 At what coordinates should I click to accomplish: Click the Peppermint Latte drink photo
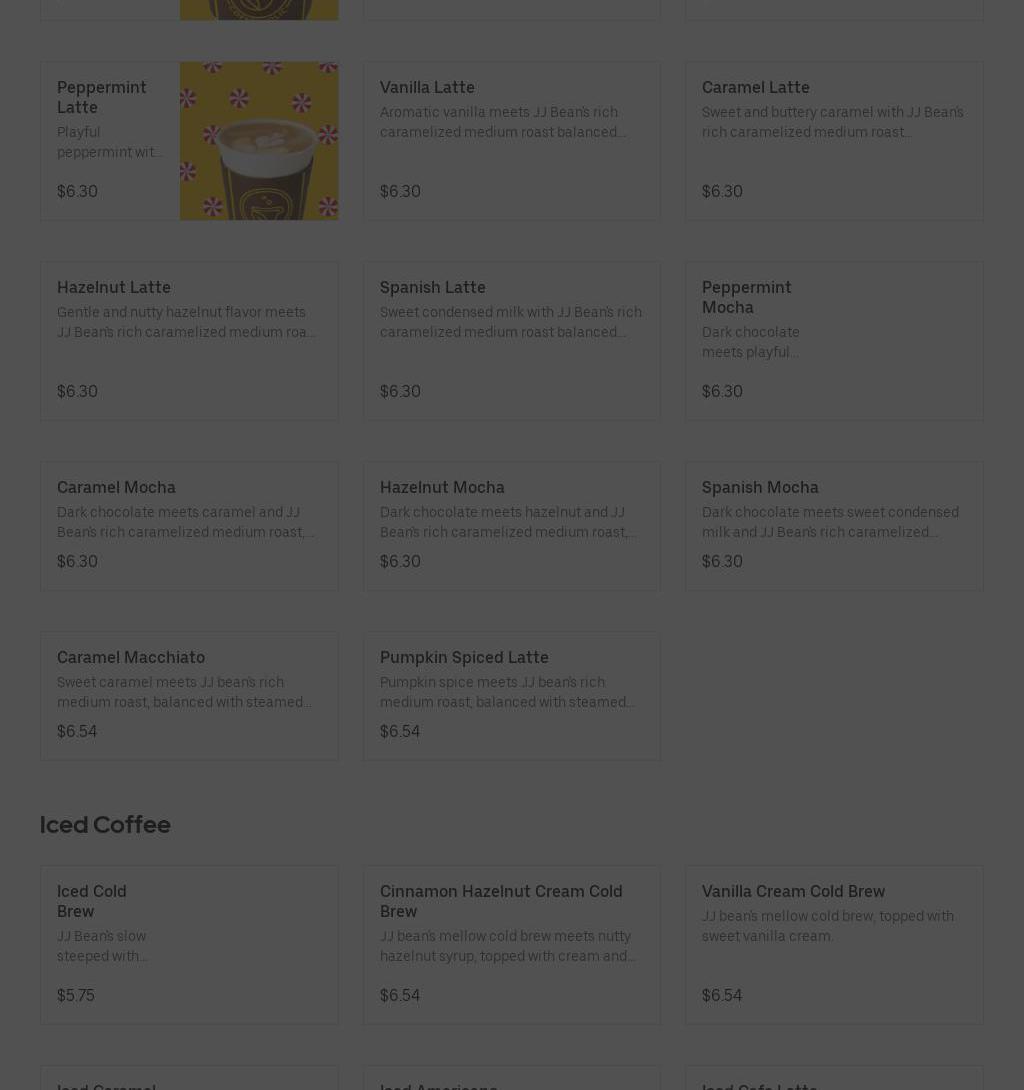[258, 141]
